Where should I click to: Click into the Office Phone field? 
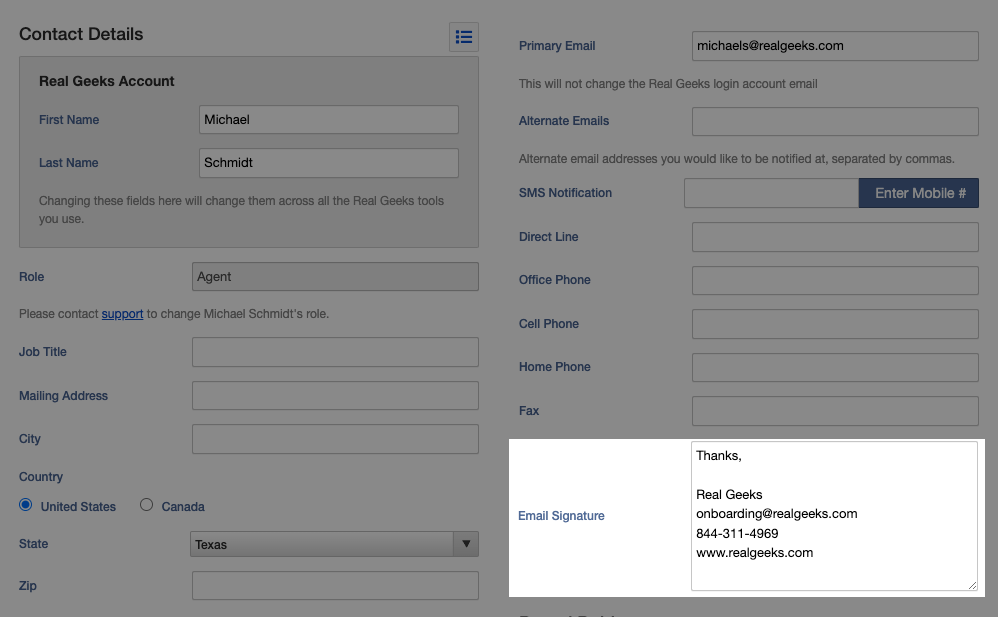coord(835,280)
